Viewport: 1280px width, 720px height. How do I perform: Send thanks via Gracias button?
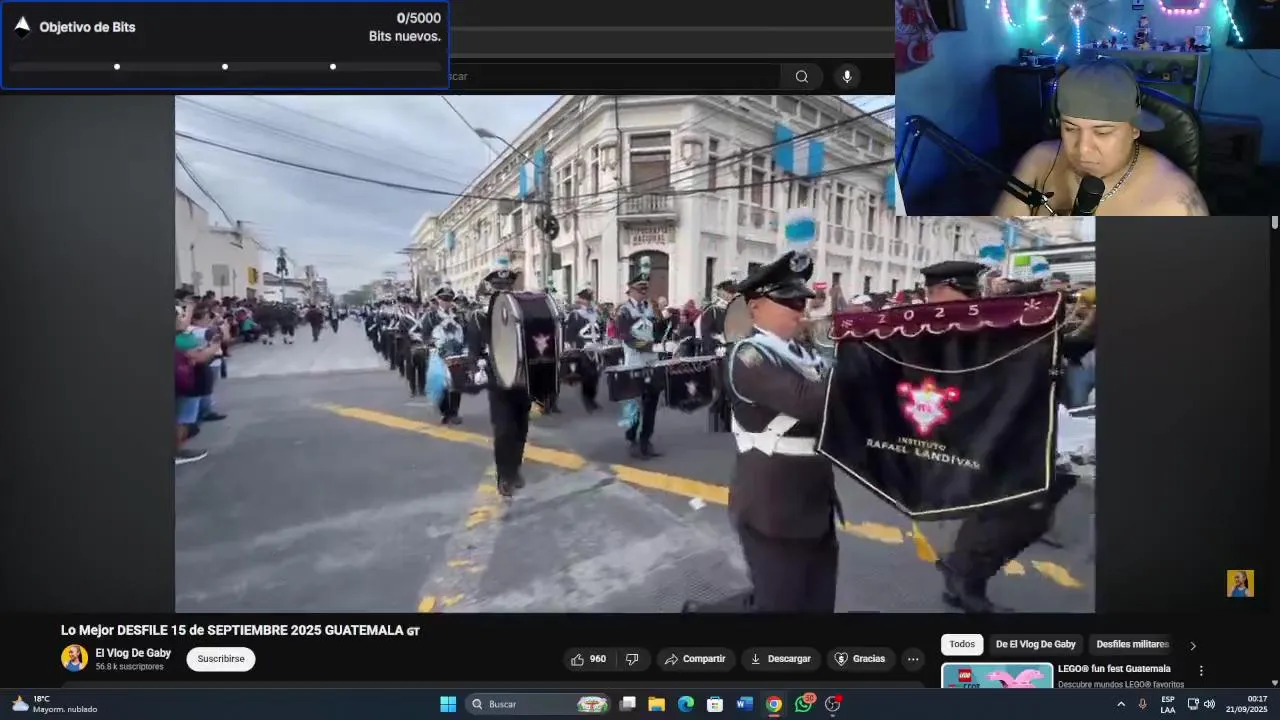(x=860, y=659)
